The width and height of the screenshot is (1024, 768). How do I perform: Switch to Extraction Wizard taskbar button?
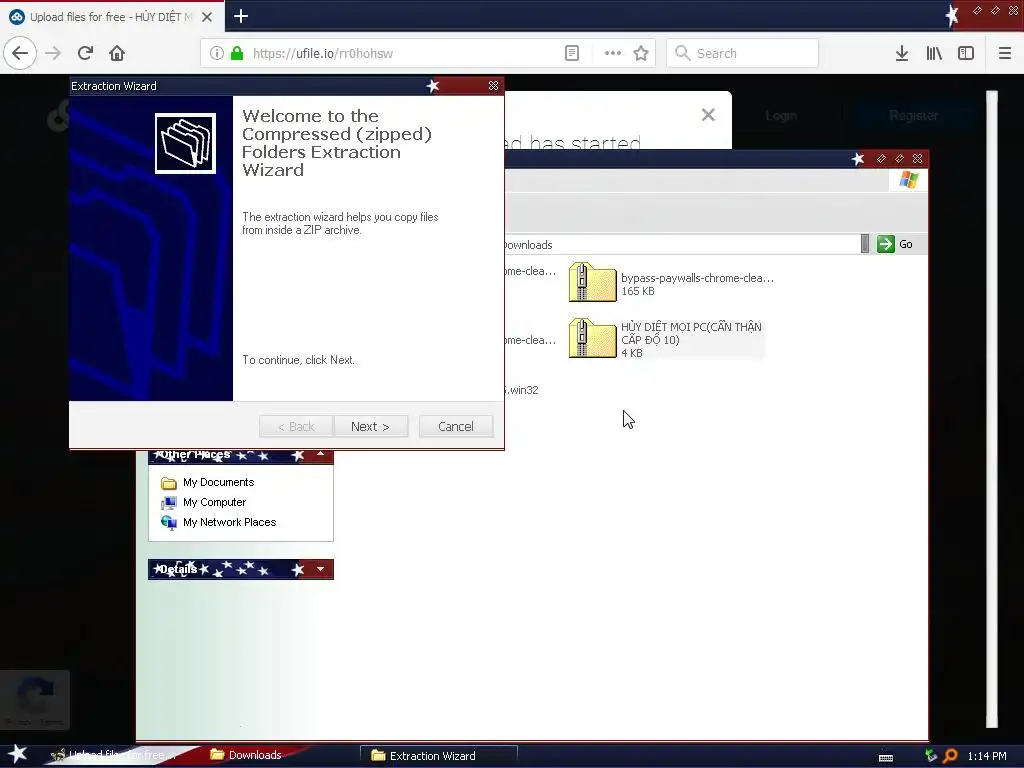pyautogui.click(x=438, y=756)
